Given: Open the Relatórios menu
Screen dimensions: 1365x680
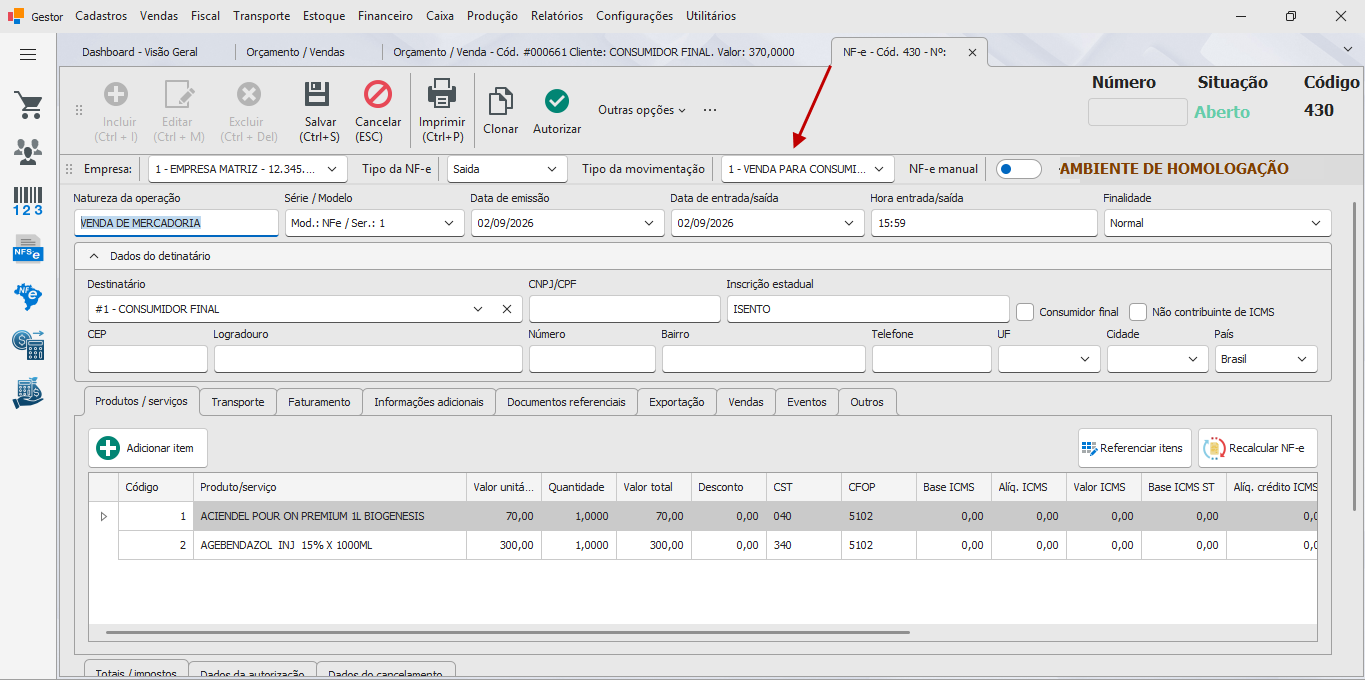Looking at the screenshot, I should pyautogui.click(x=557, y=16).
